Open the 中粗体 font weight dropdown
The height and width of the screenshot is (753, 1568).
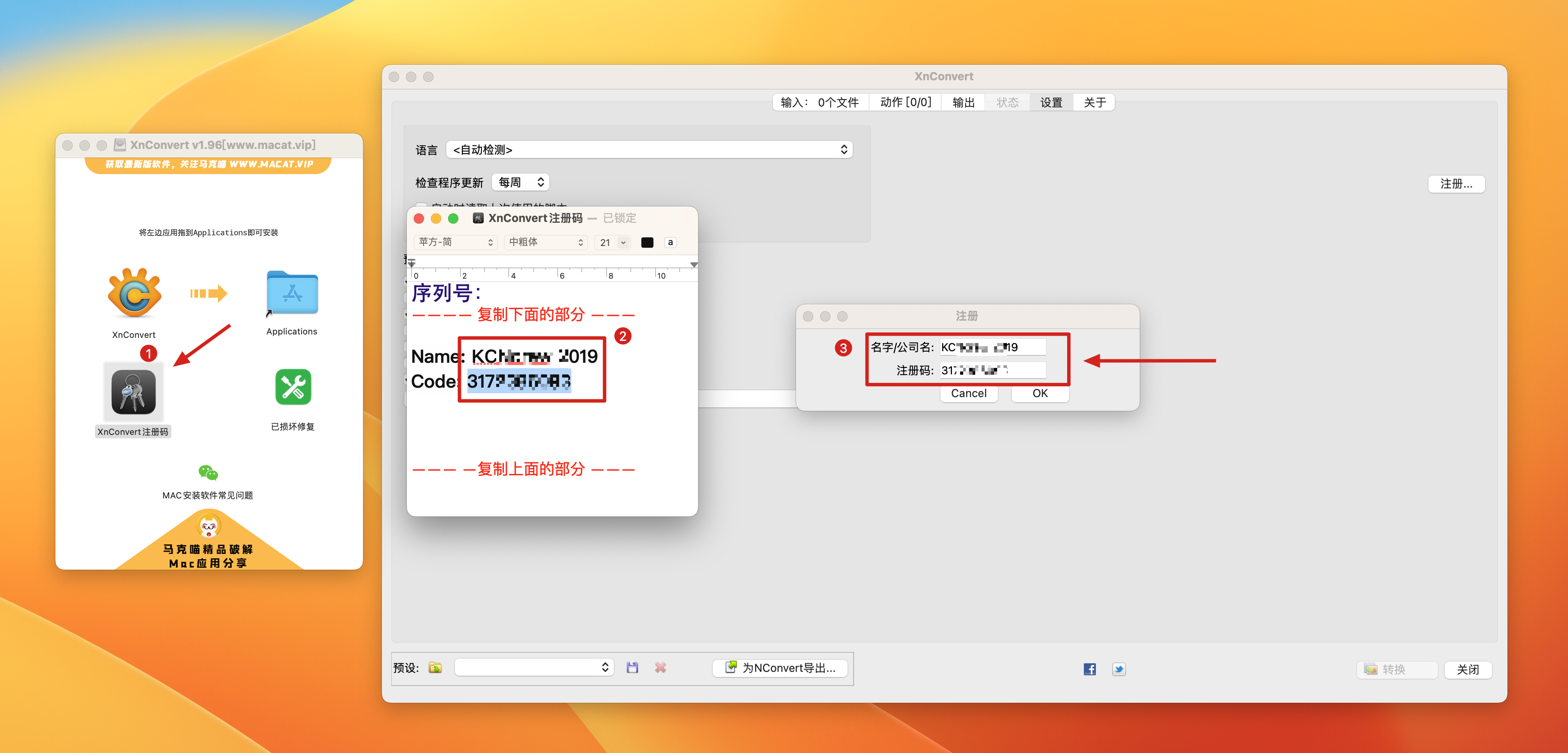point(546,242)
